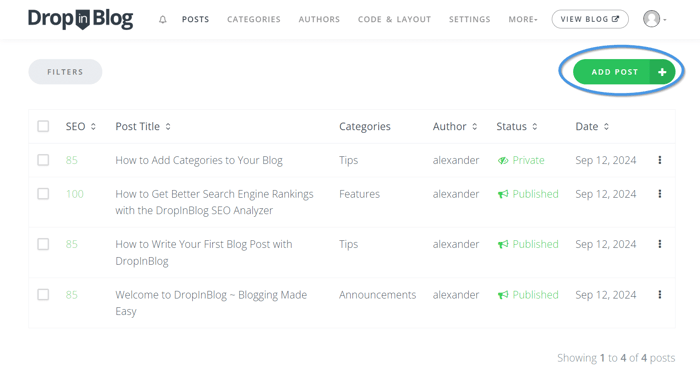The image size is (700, 370).
Task: Check the 'Welcome to DropInBlog' row
Action: (43, 295)
